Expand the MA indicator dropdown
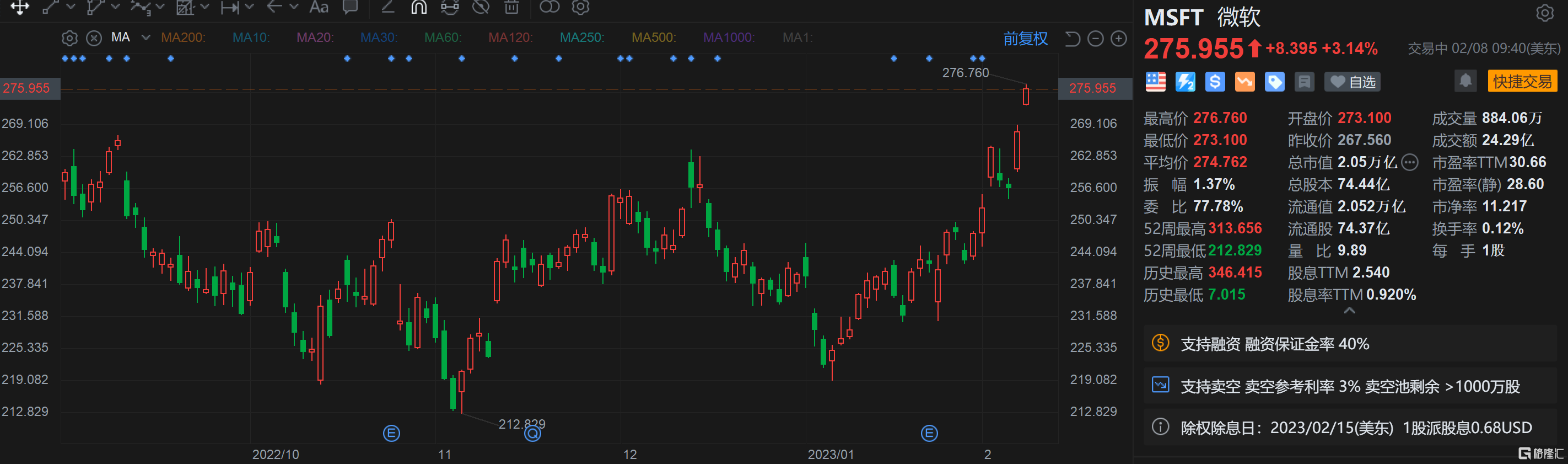Viewport: 1568px width, 464px height. point(146,38)
